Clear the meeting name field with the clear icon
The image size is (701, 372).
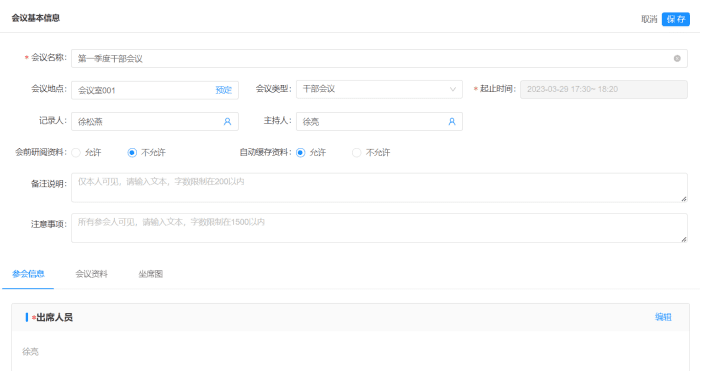pyautogui.click(x=677, y=59)
